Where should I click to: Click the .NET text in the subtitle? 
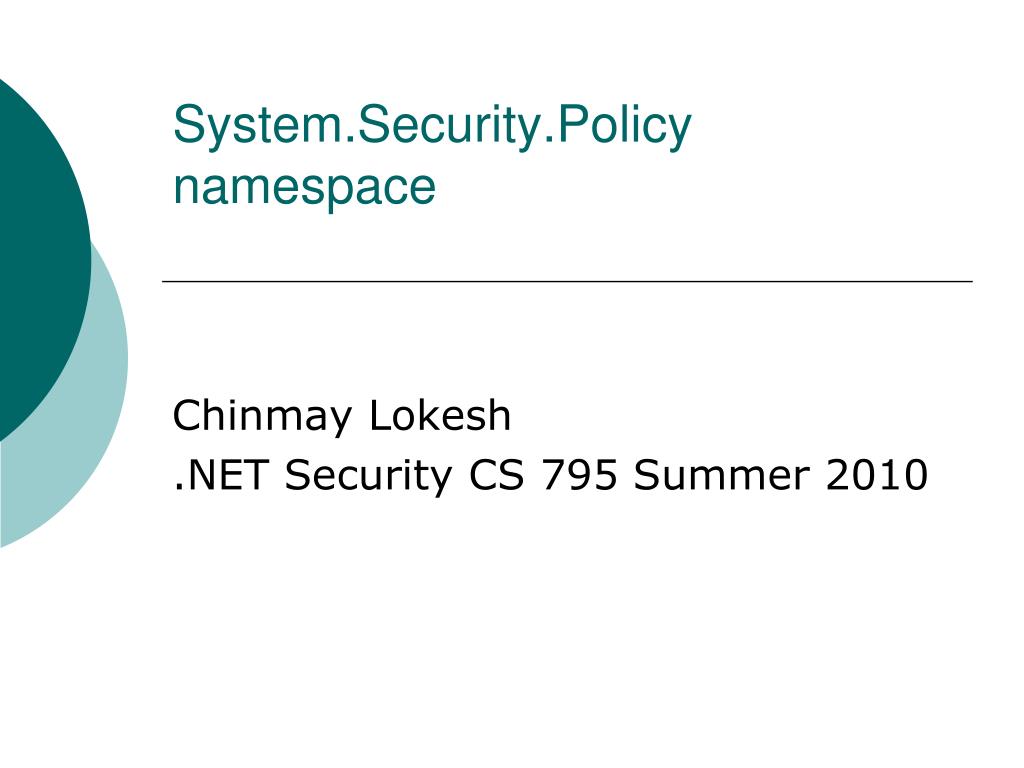[x=221, y=475]
